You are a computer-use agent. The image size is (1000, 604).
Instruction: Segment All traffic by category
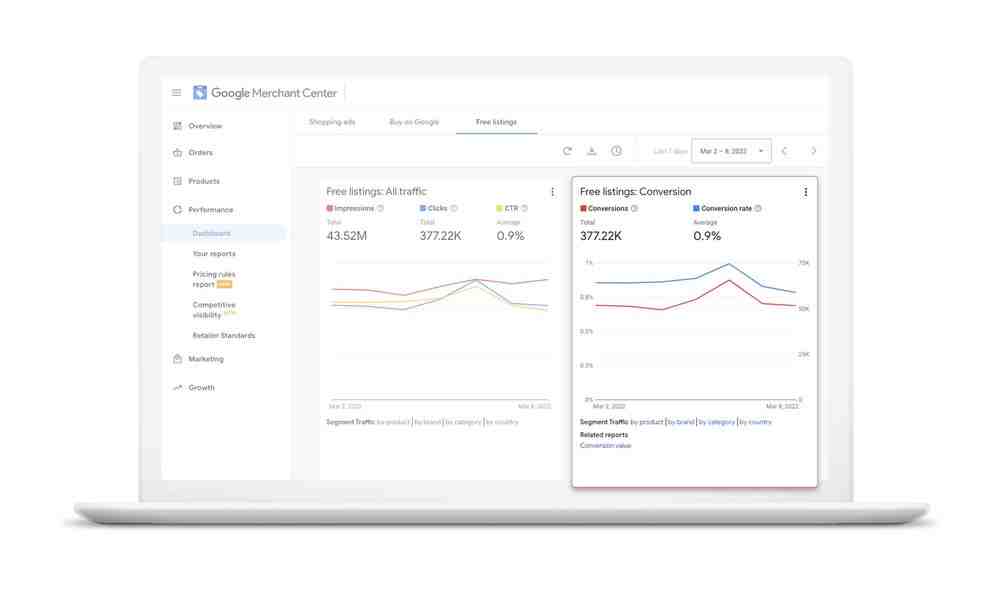pyautogui.click(x=463, y=422)
